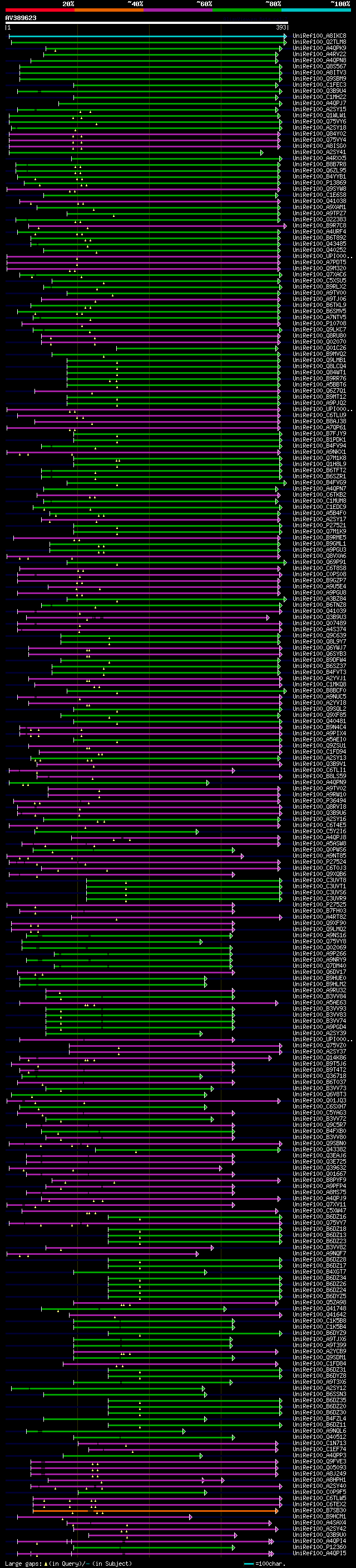Click the white query sequence bar
This screenshot has width=356, height=1568.
pos(146,23)
